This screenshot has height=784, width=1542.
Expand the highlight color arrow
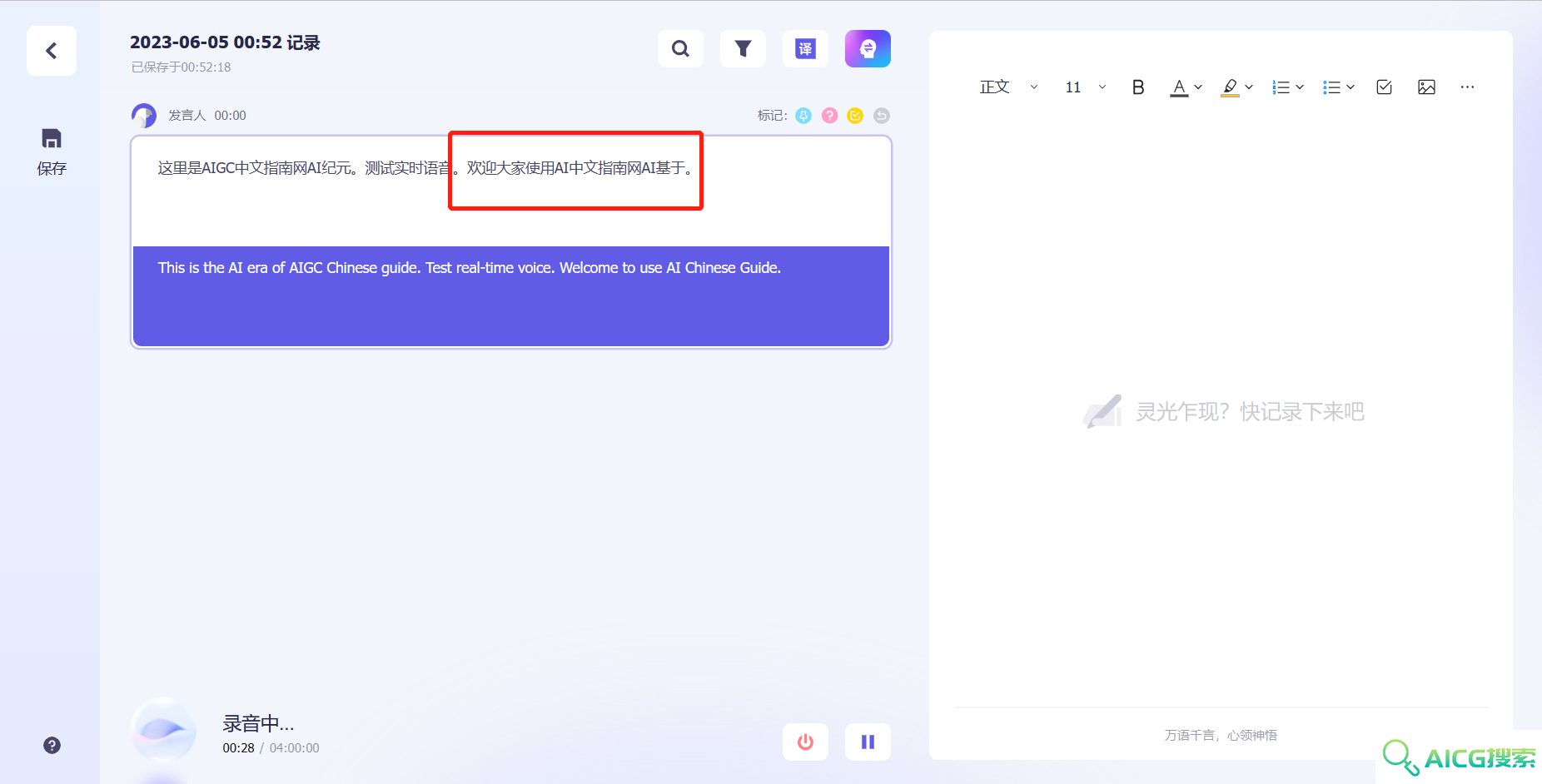[x=1249, y=87]
